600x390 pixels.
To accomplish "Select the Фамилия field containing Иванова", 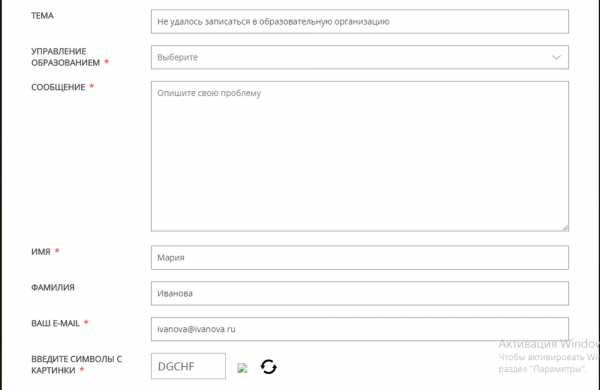I will click(x=360, y=294).
